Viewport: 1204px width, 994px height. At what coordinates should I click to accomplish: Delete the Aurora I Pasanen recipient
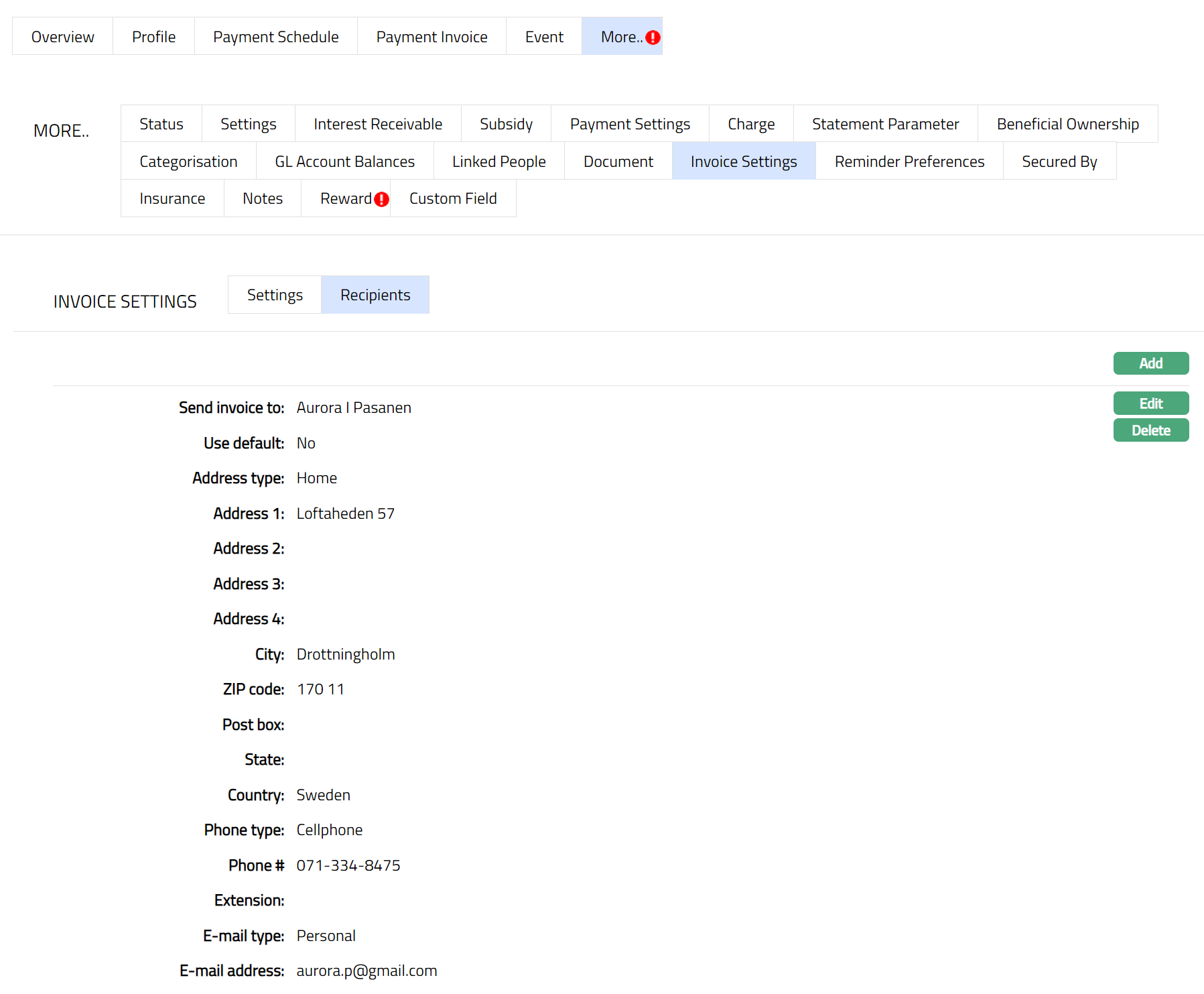click(1150, 430)
